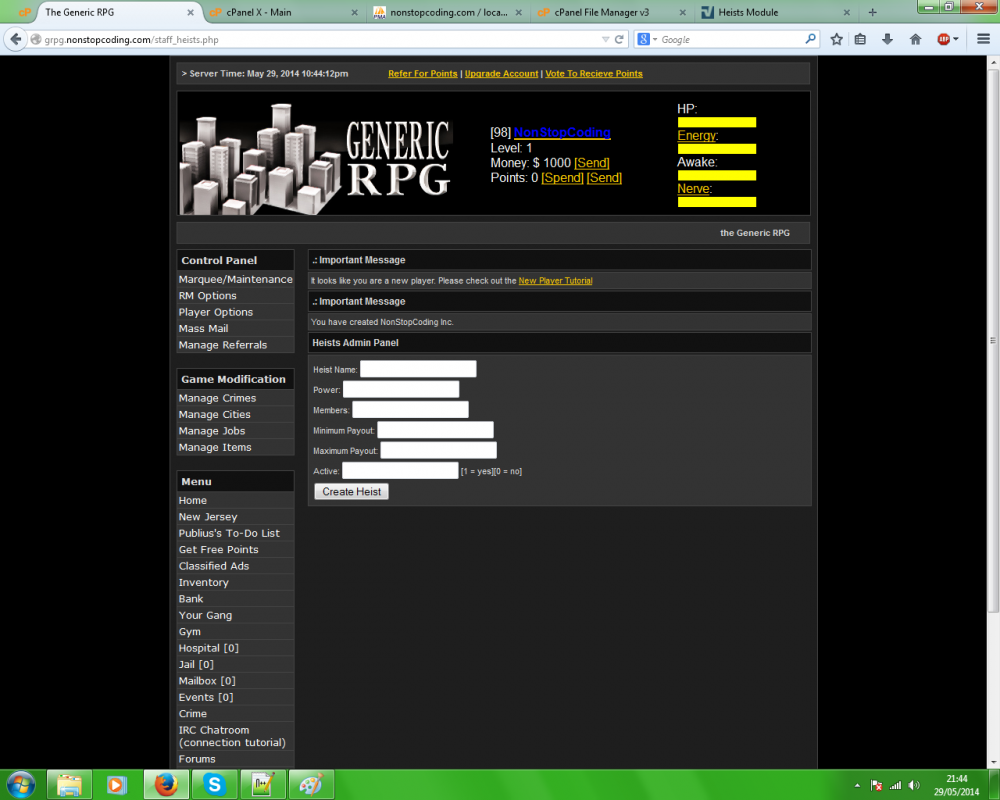Click the yellow Energy bar

coord(716,148)
